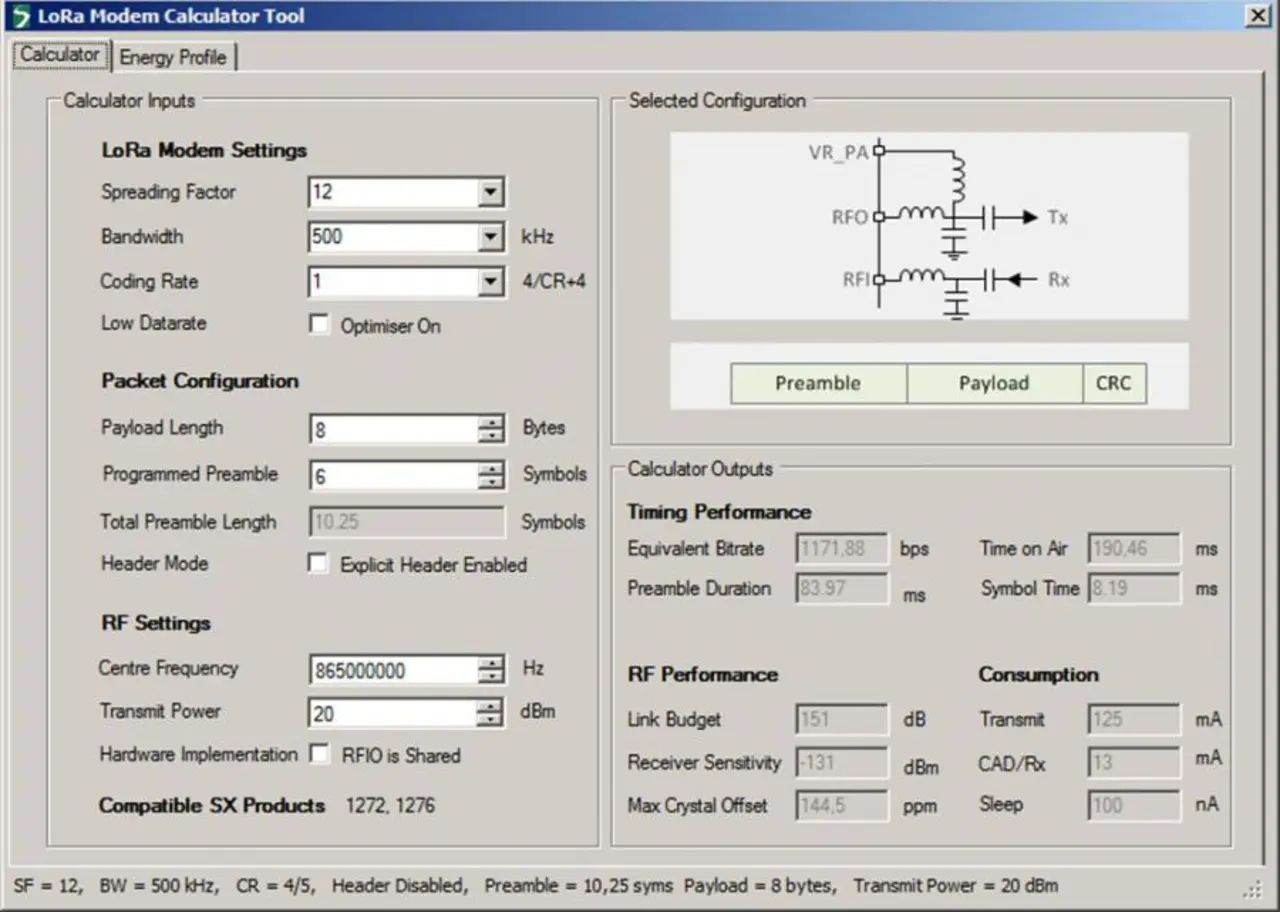Select the Symbol Time output value

pyautogui.click(x=1134, y=588)
